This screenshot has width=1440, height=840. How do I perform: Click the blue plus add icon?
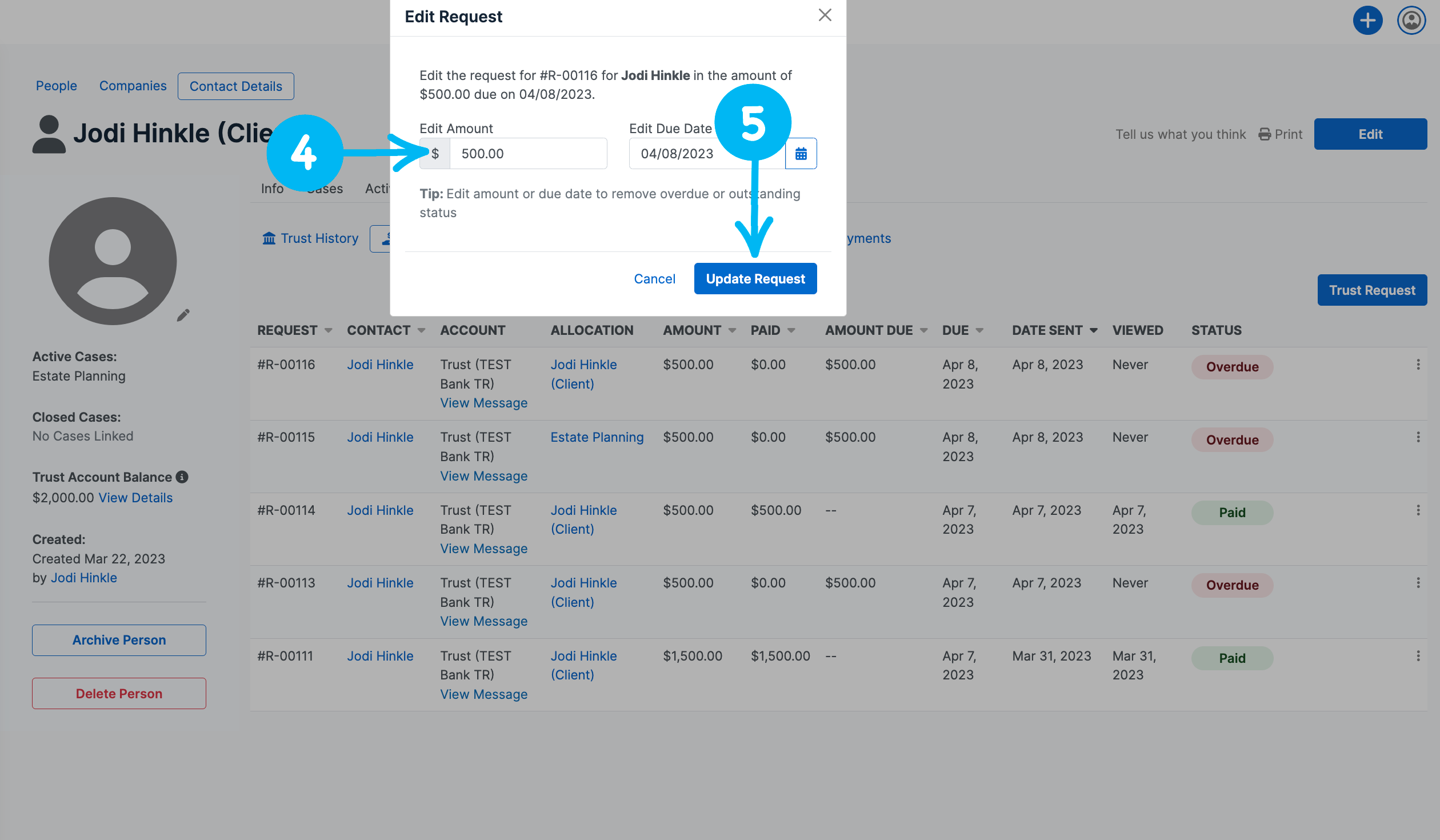pos(1367,21)
